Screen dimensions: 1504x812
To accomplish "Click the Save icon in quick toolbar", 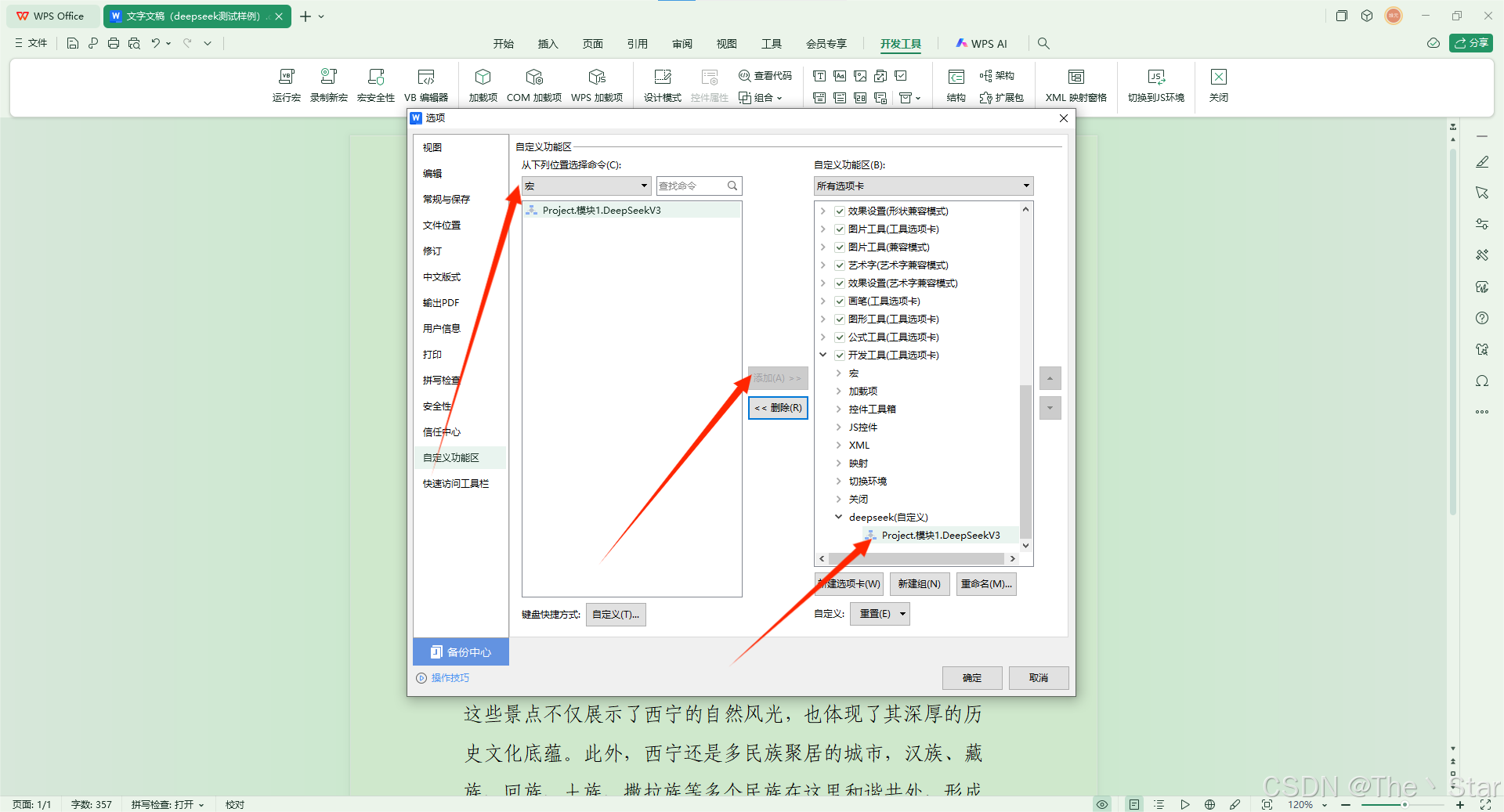I will pos(73,43).
